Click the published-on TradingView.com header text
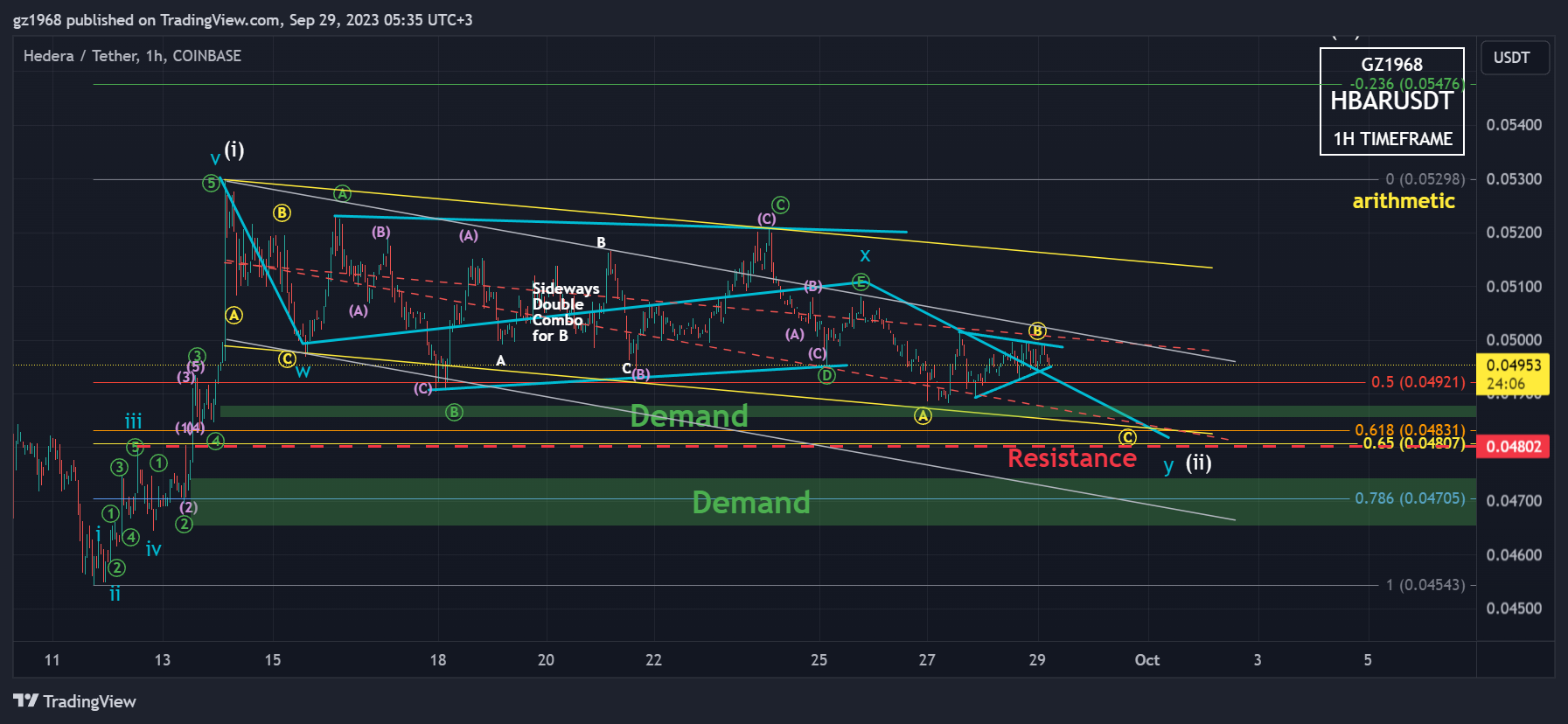 click(x=242, y=19)
